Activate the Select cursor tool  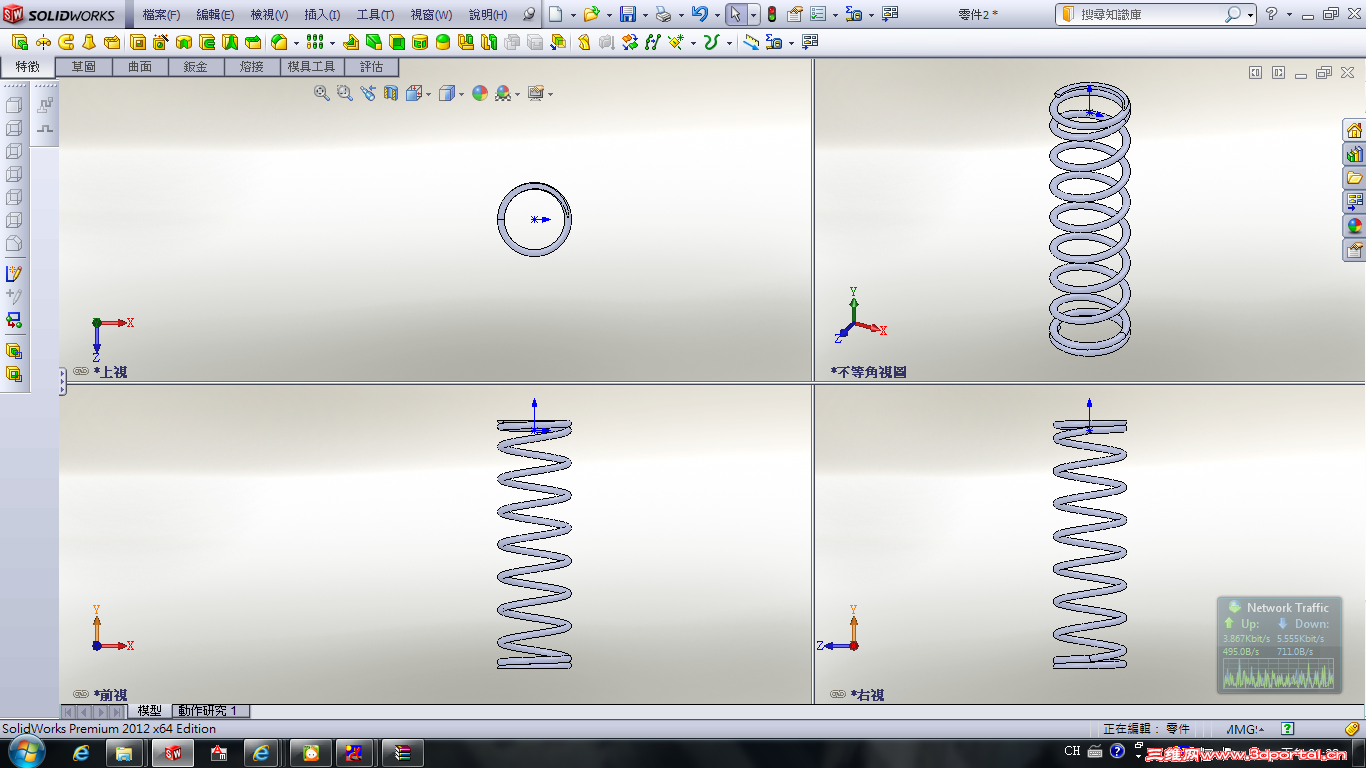point(735,14)
